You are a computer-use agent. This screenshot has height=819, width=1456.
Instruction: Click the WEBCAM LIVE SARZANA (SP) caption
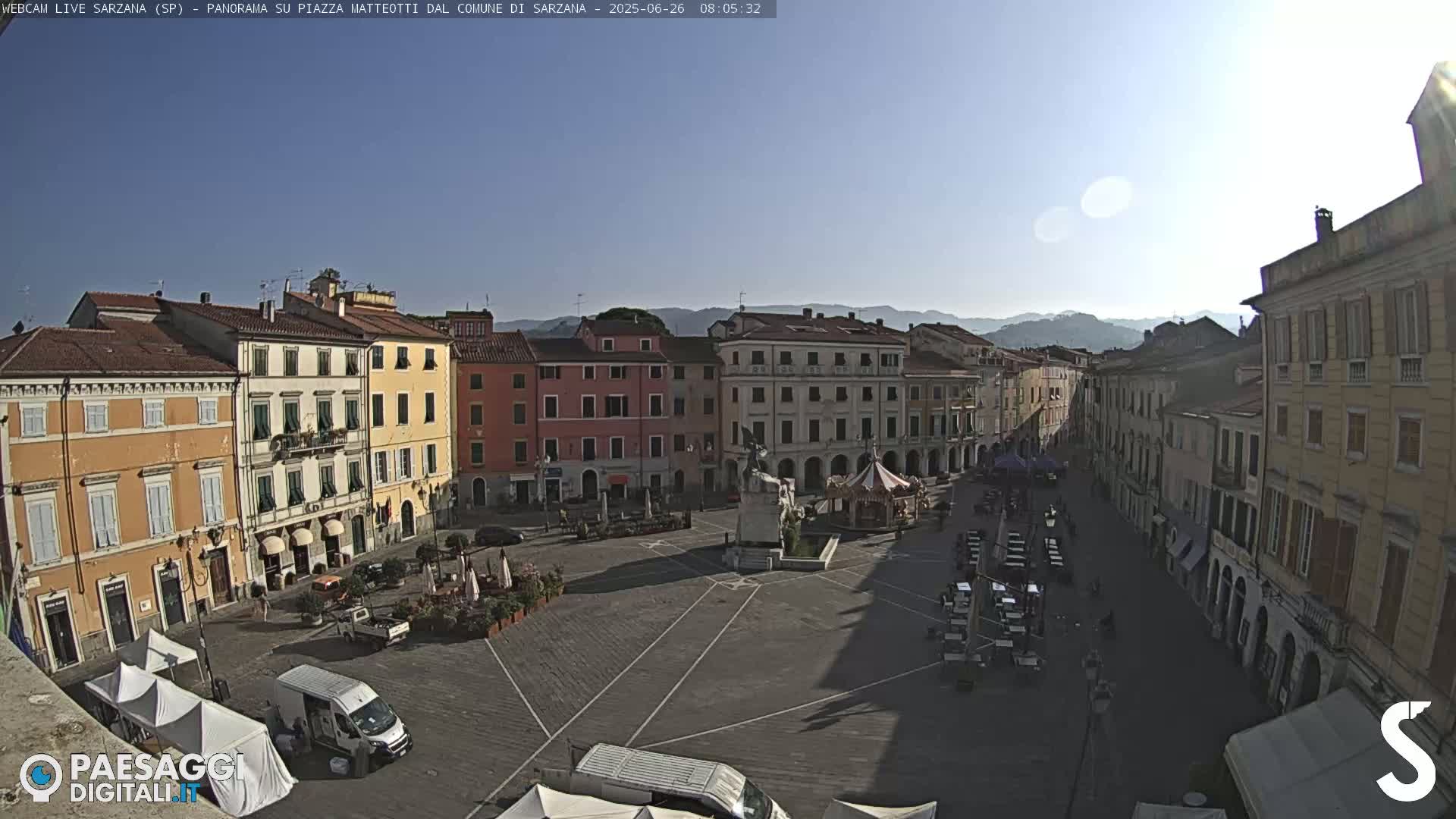93,8
